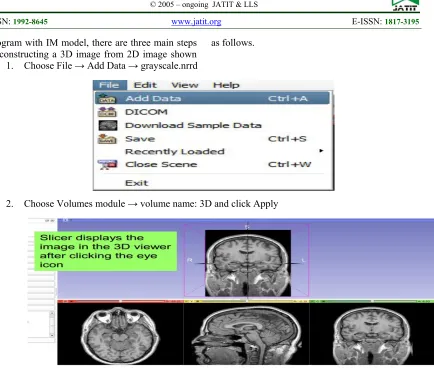The height and width of the screenshot is (382, 434).
Task: Click the DICOM icon in File menu
Action: [x=107, y=112]
